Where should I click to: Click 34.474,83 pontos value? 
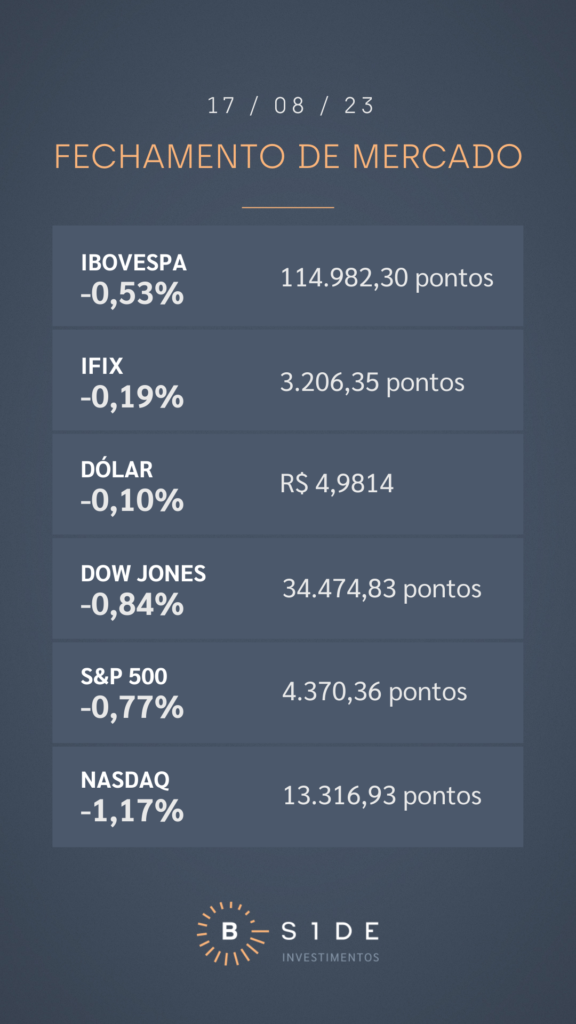click(x=382, y=589)
